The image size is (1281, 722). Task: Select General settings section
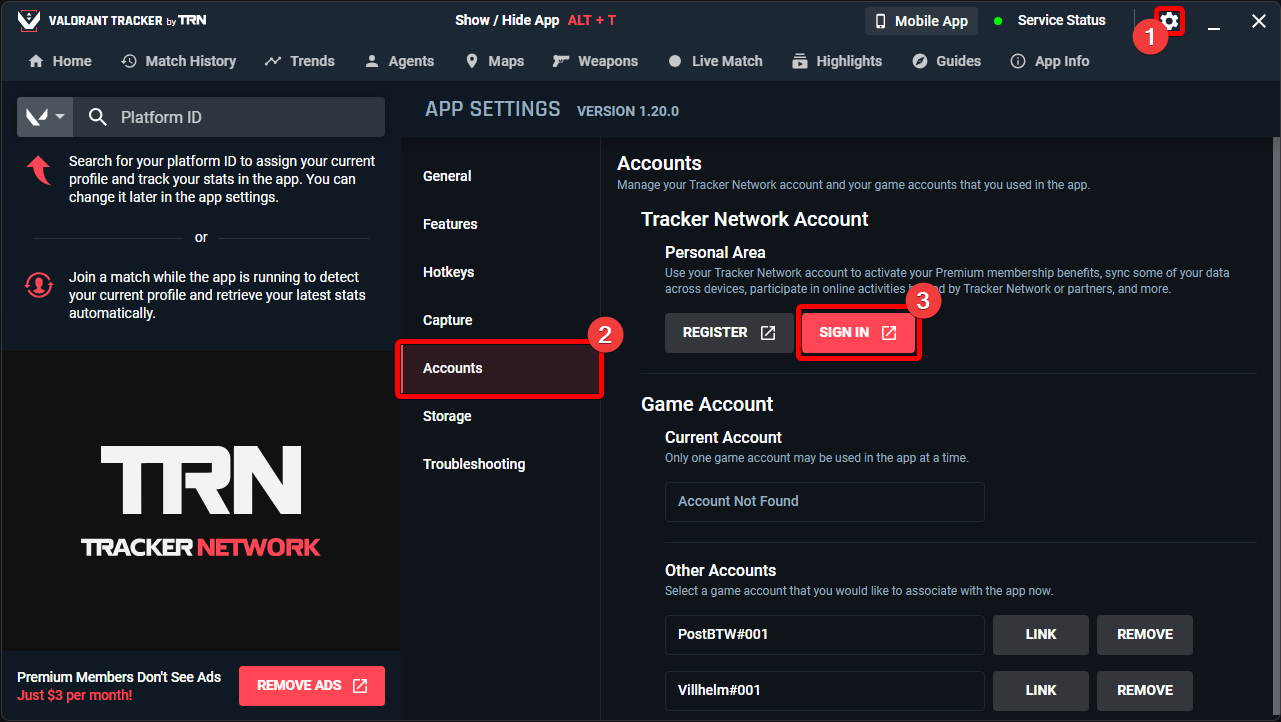pyautogui.click(x=499, y=176)
